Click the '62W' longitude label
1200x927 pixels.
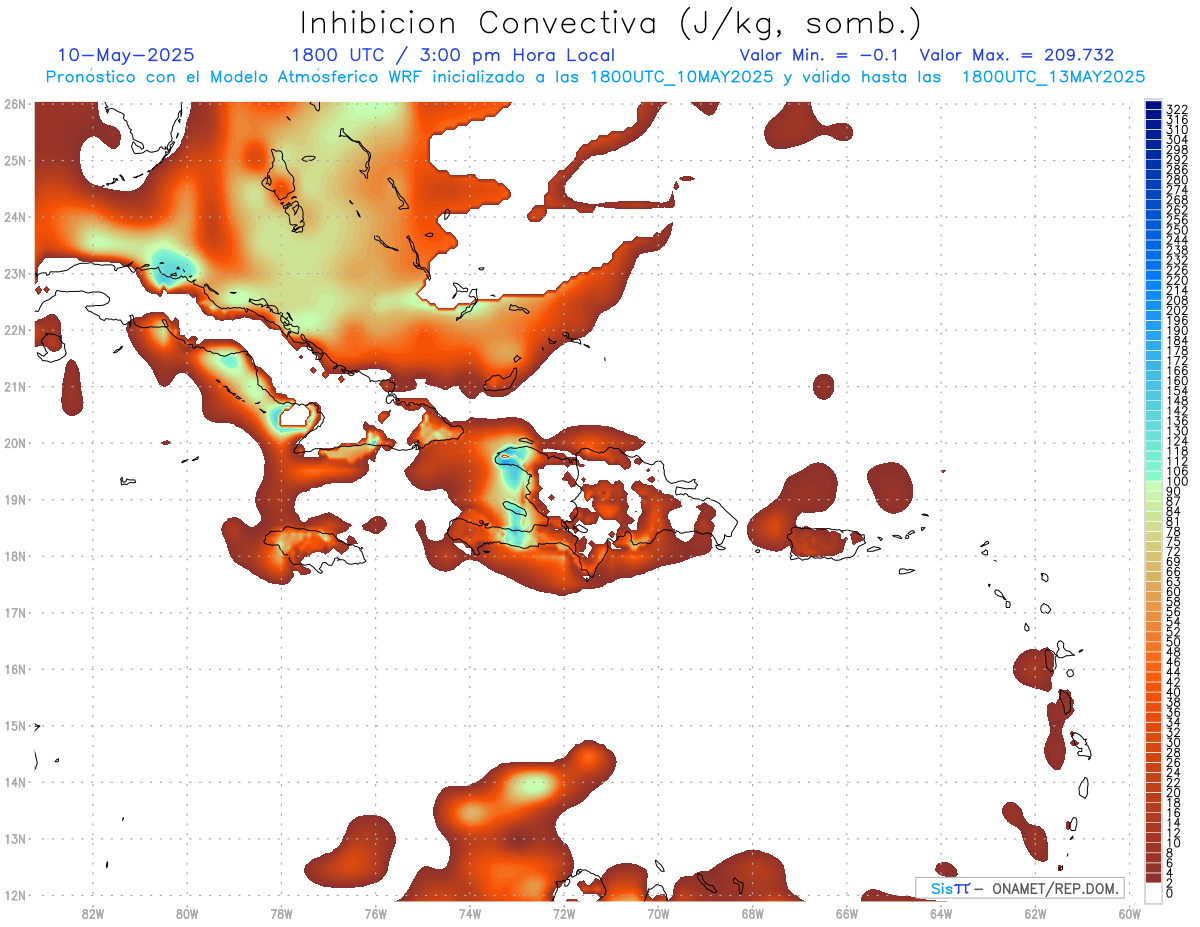[x=1035, y=912]
